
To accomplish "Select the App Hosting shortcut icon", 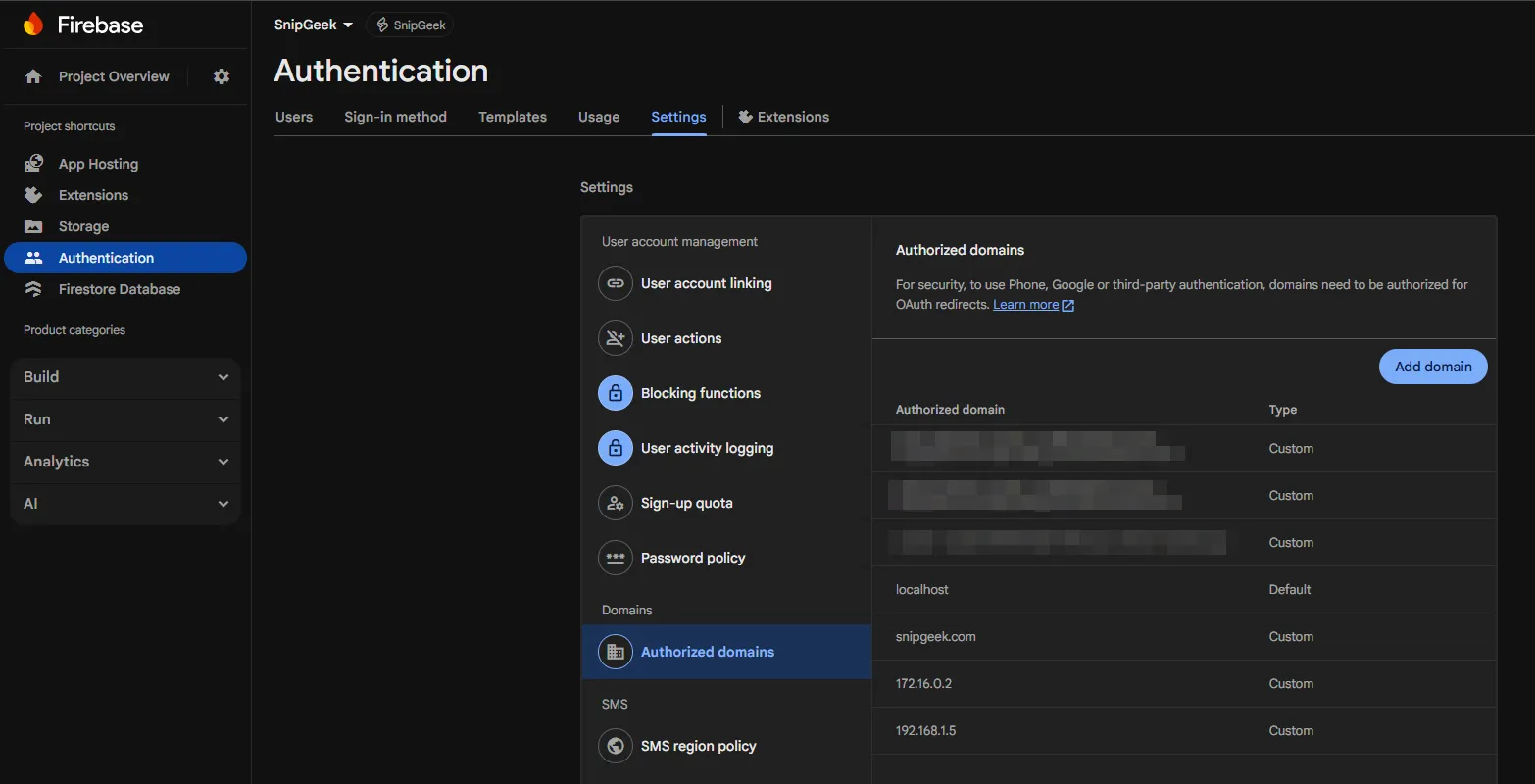I will 34,163.
